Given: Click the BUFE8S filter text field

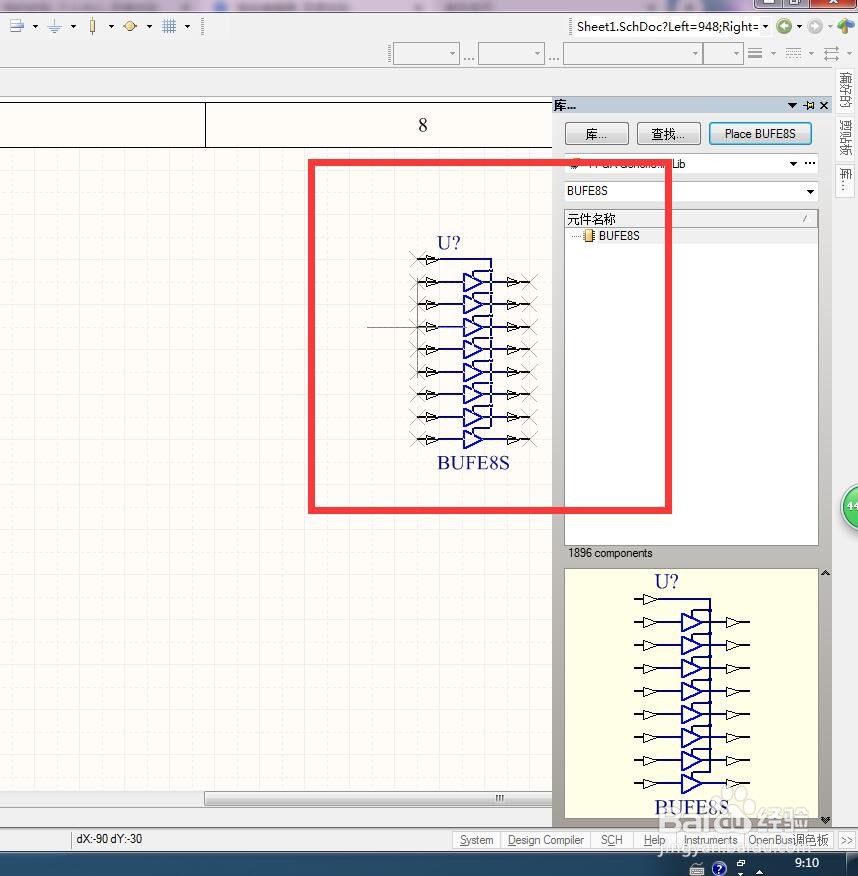Looking at the screenshot, I should tap(684, 191).
